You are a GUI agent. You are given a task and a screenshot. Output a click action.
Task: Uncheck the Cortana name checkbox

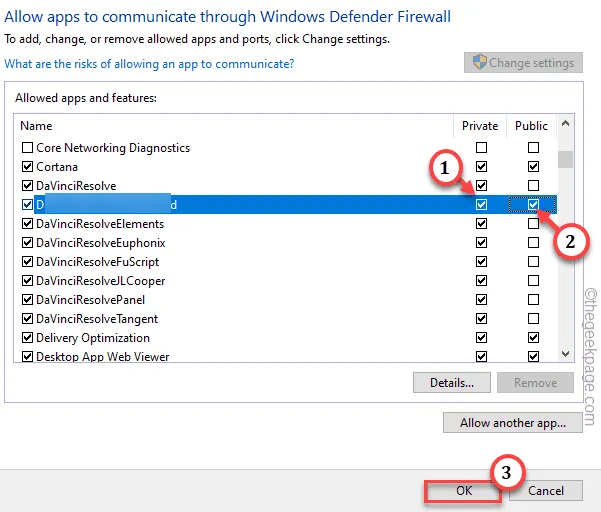tap(27, 167)
